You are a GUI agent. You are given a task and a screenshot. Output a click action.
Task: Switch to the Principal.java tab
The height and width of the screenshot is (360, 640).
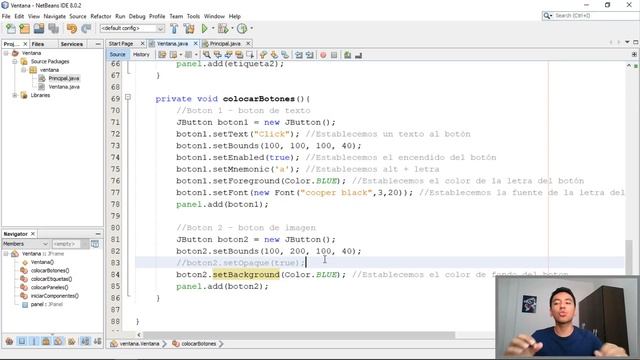225,44
